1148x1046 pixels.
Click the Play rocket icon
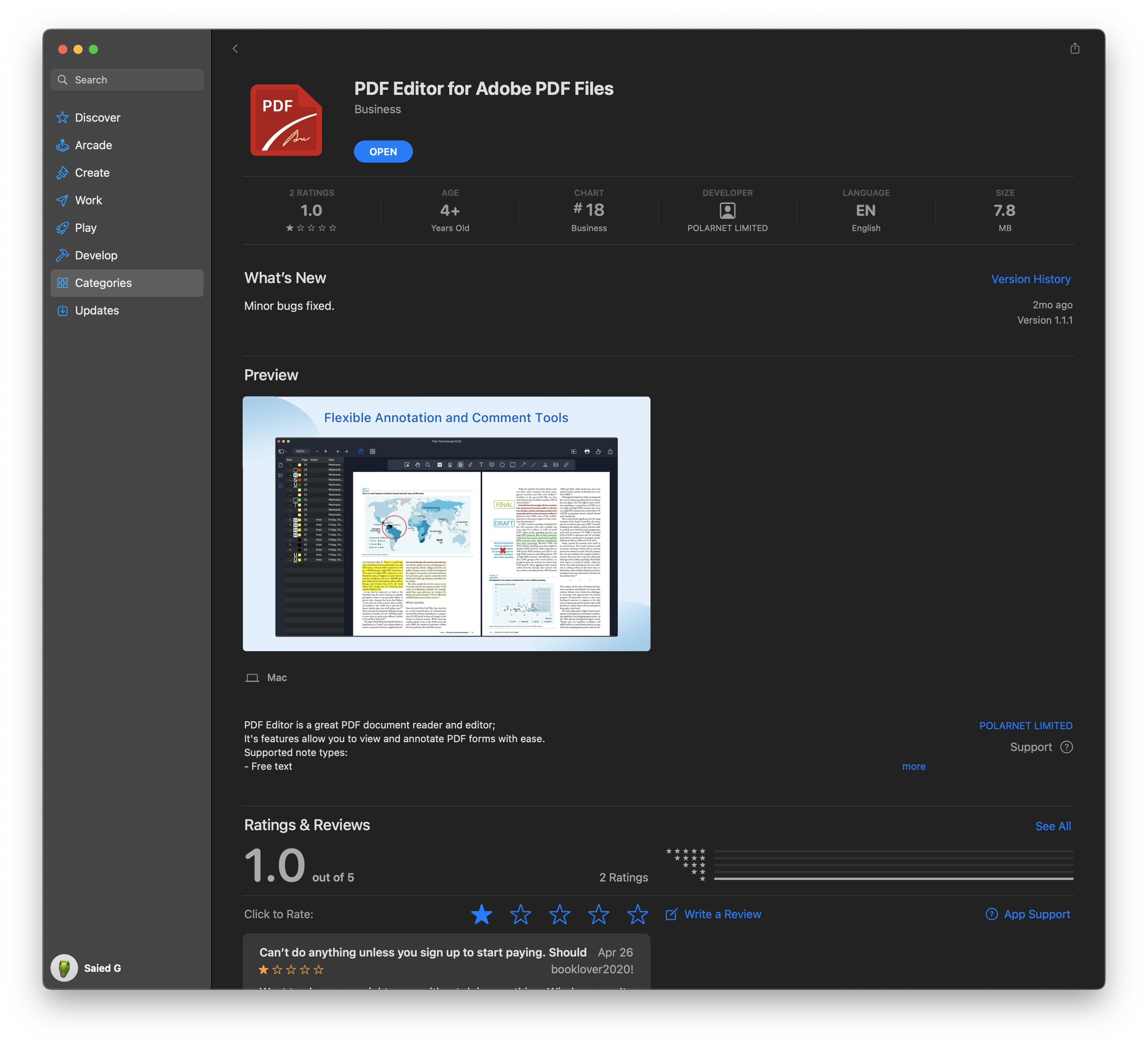click(63, 228)
